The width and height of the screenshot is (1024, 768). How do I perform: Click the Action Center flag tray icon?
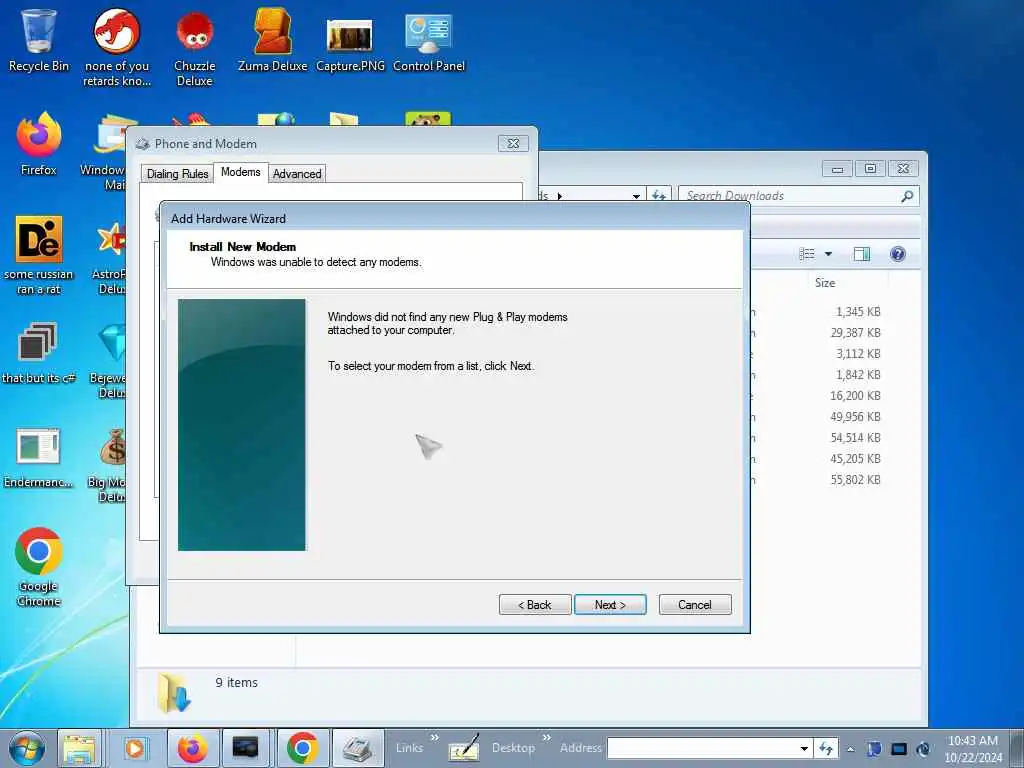pos(874,749)
